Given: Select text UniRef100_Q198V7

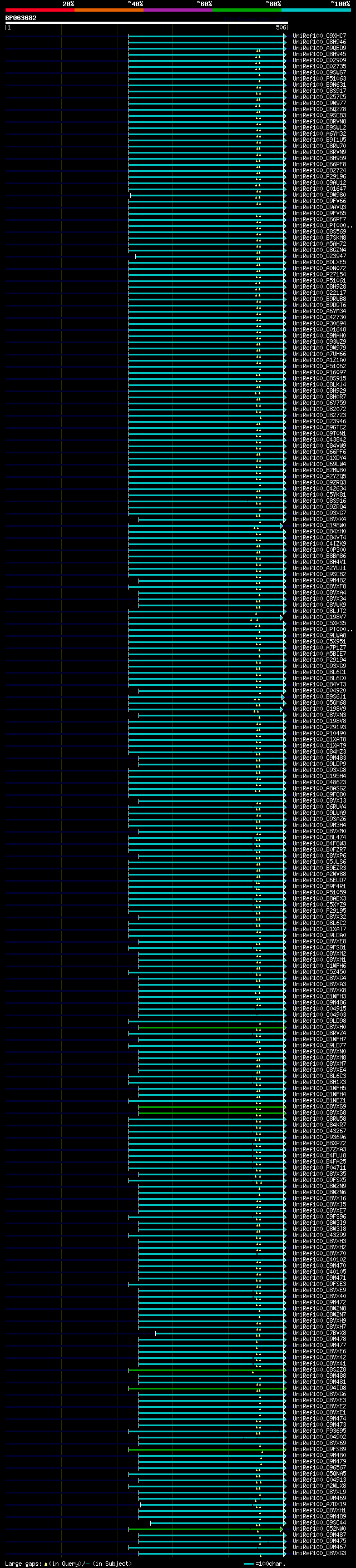Looking at the screenshot, I should pos(319,617).
